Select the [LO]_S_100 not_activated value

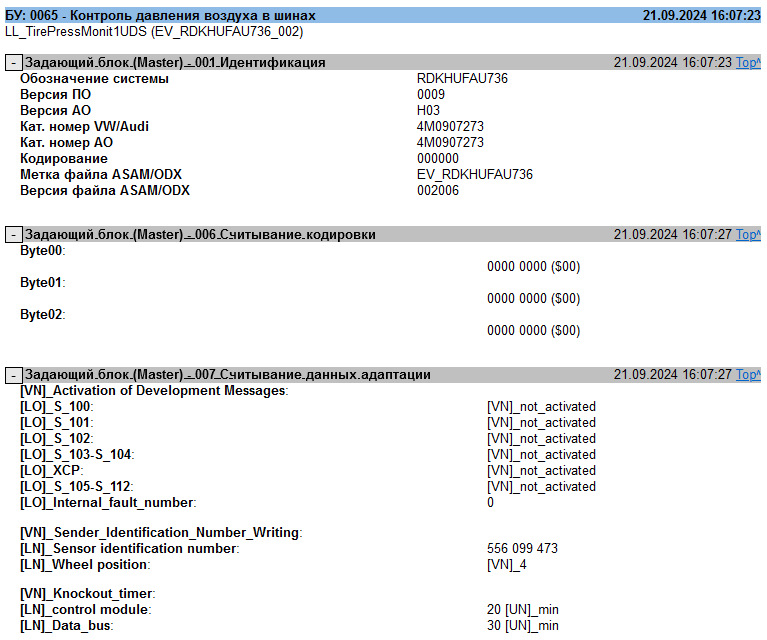point(541,407)
